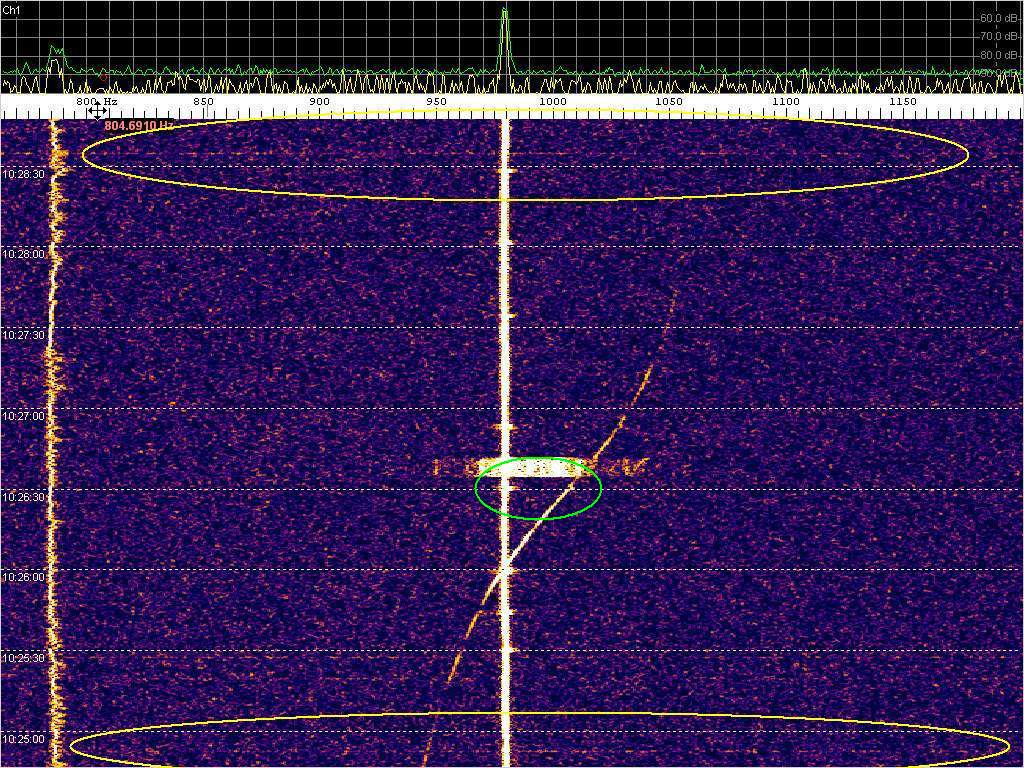Click the tall spectrum peak near 980 Hz
This screenshot has height=768, width=1024.
(x=505, y=30)
